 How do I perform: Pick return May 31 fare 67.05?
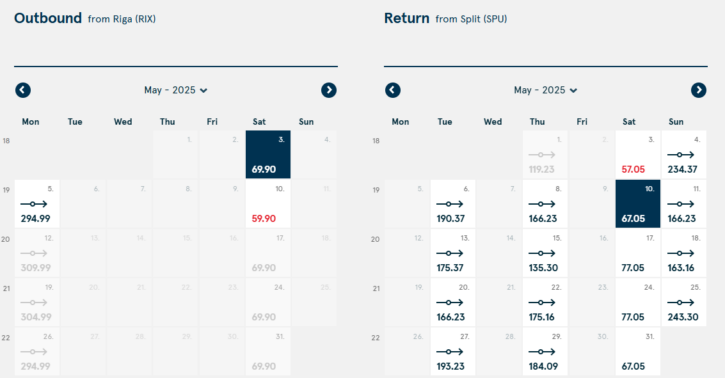[x=638, y=352]
